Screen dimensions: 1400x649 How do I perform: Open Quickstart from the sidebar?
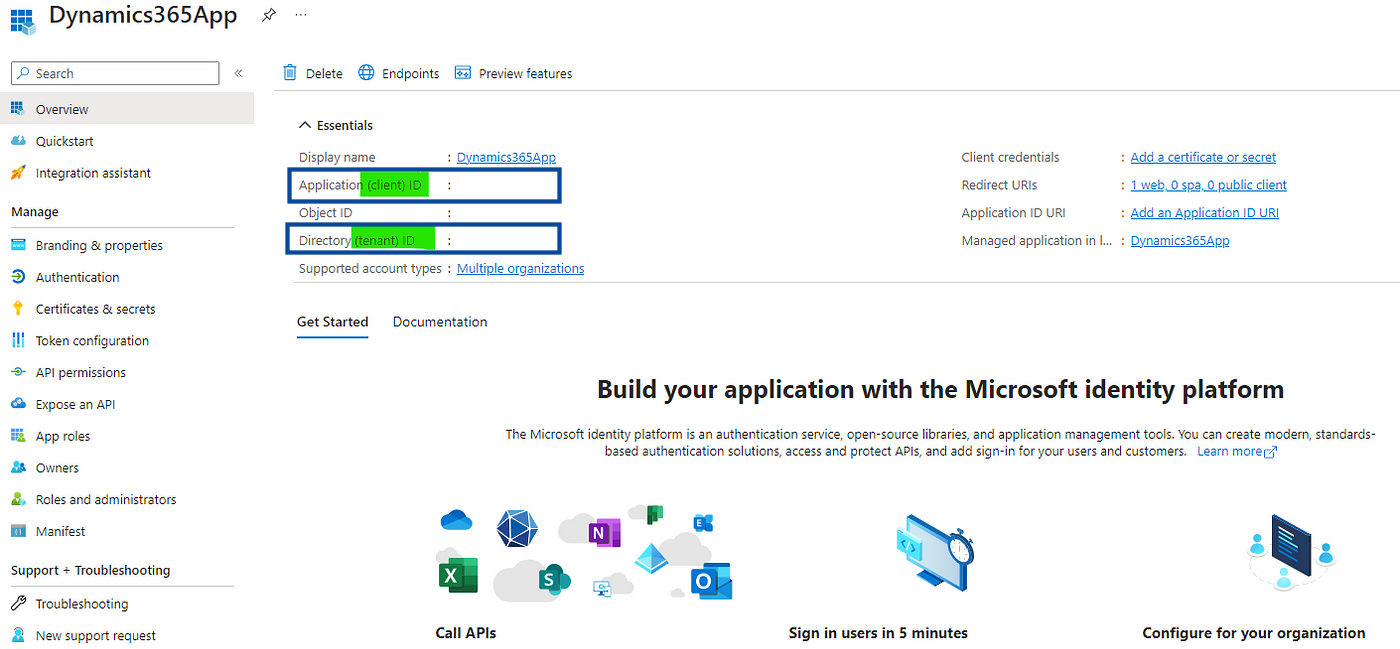click(x=65, y=141)
